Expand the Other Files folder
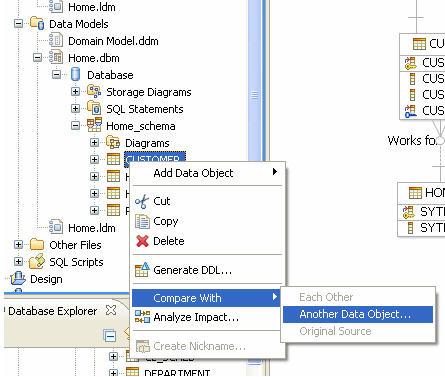This screenshot has height=377, width=445. click(19, 245)
